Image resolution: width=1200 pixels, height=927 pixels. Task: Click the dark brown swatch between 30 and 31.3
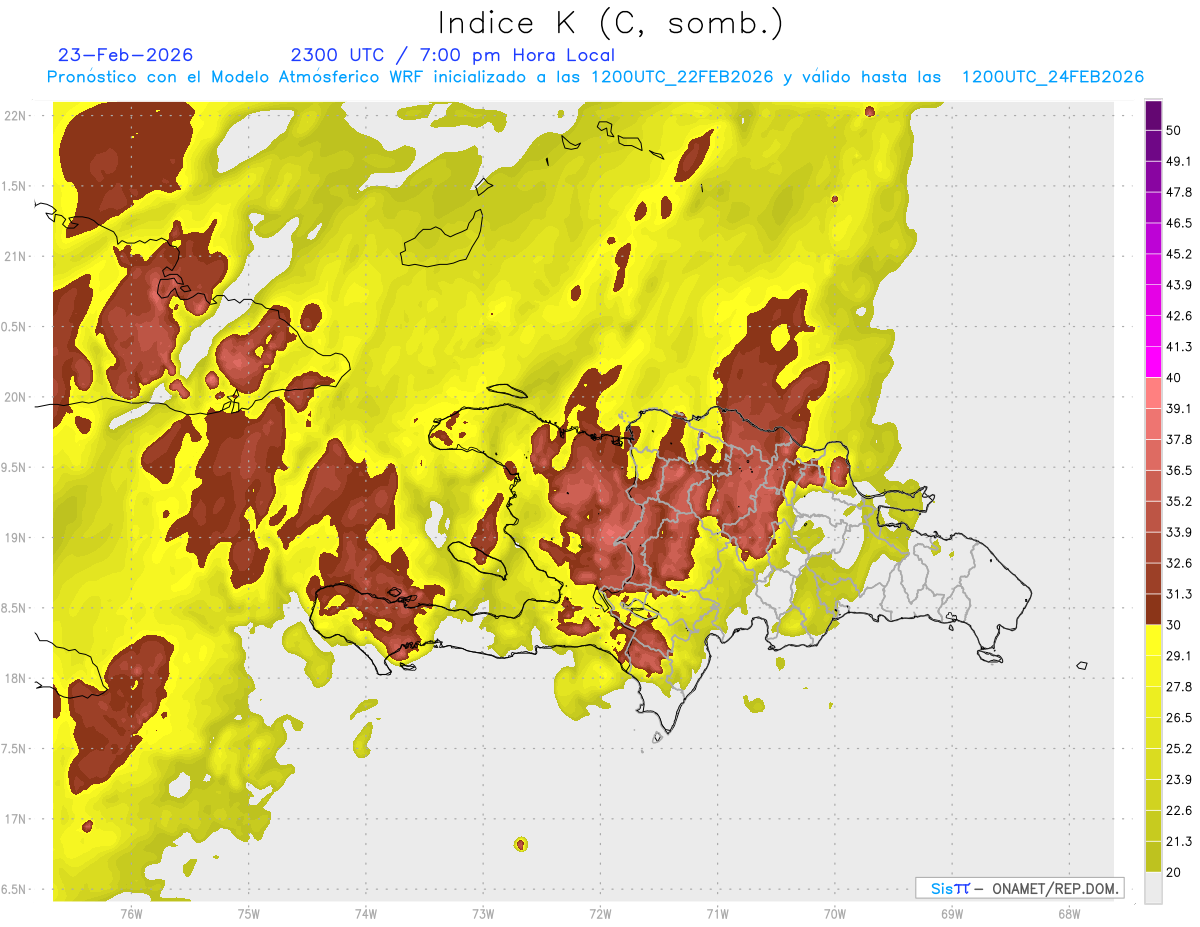[x=1154, y=609]
